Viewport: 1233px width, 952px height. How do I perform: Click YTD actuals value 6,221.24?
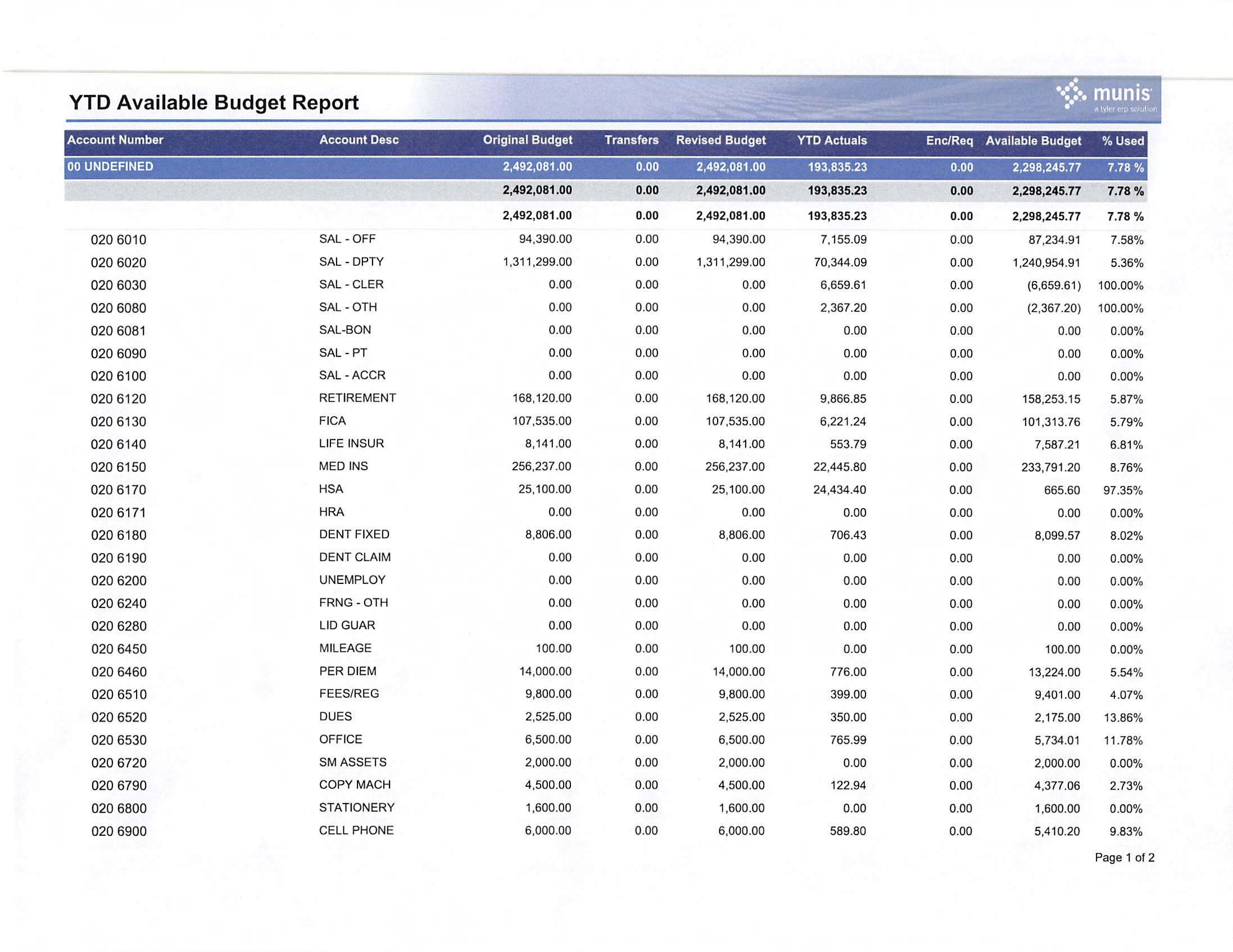(844, 421)
